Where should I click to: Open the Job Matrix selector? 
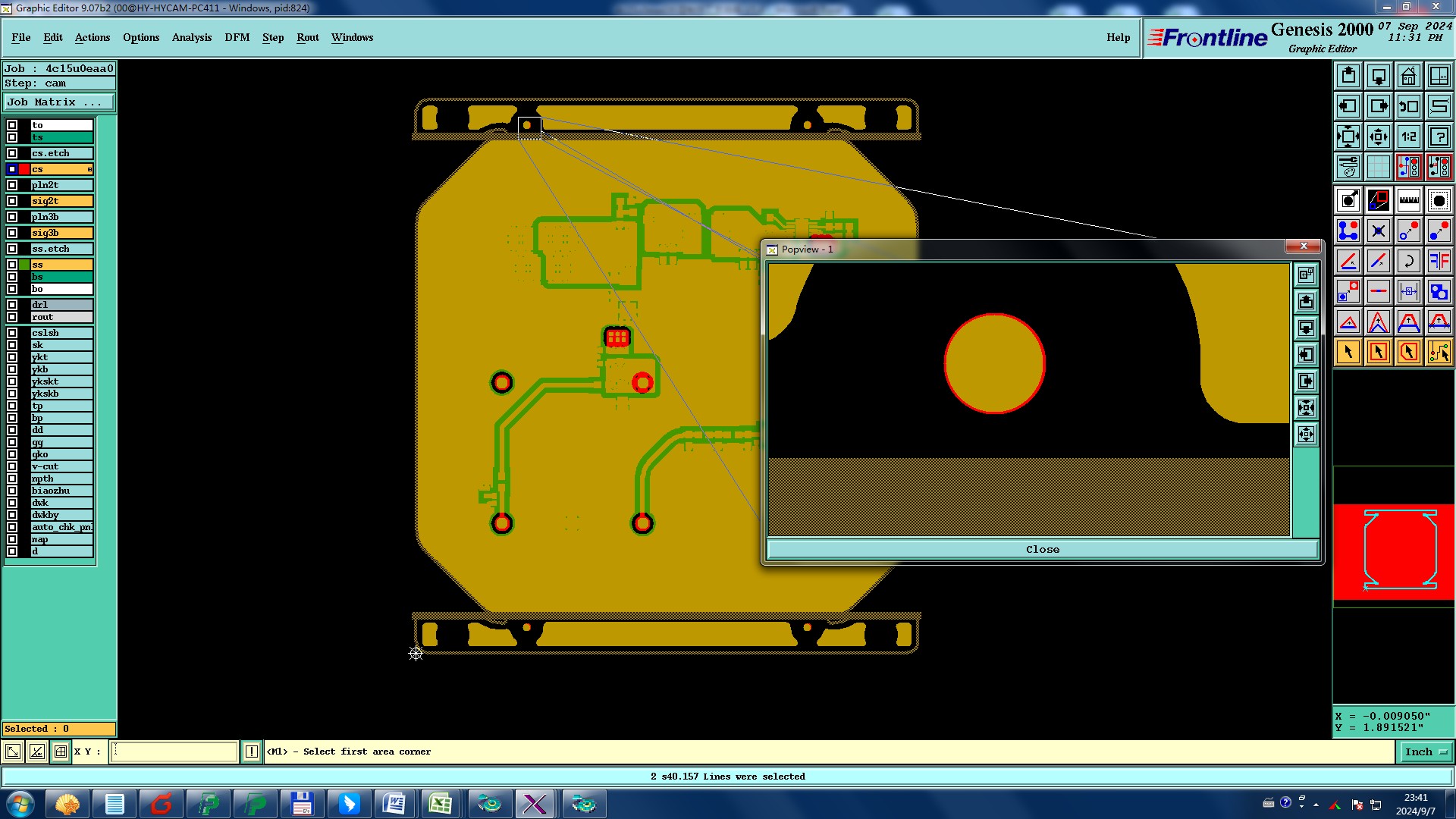tap(59, 102)
